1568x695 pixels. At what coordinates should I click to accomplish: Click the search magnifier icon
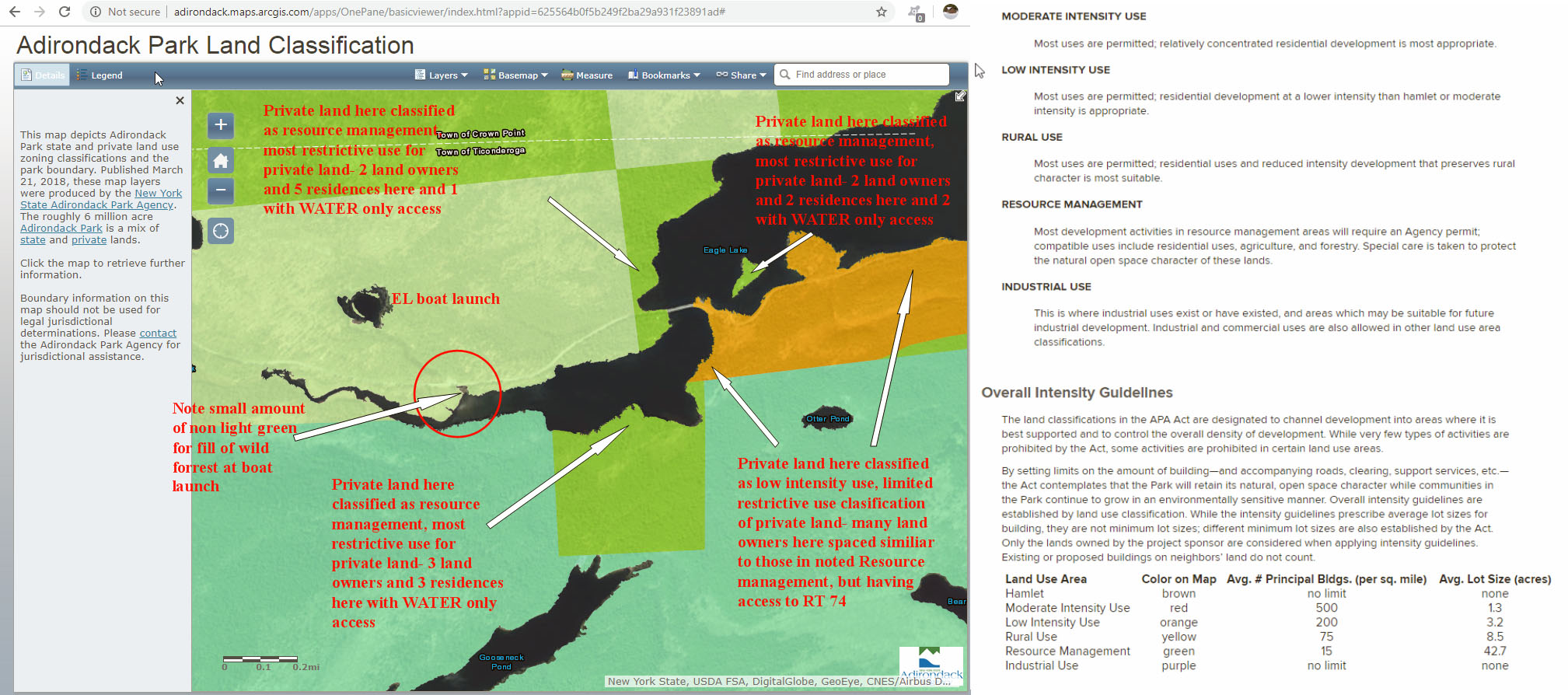point(784,75)
